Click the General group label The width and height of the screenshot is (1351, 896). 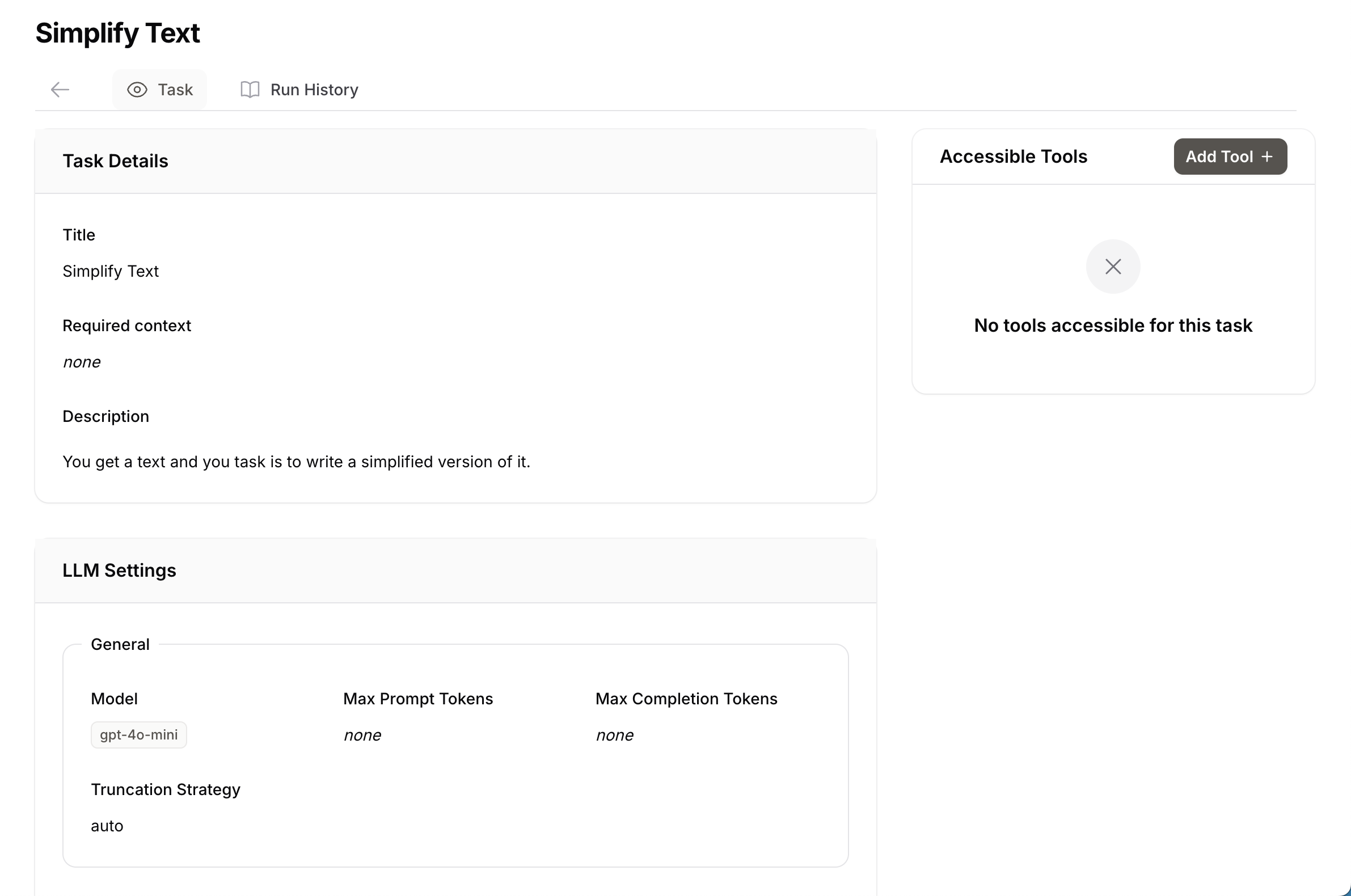[x=120, y=645]
